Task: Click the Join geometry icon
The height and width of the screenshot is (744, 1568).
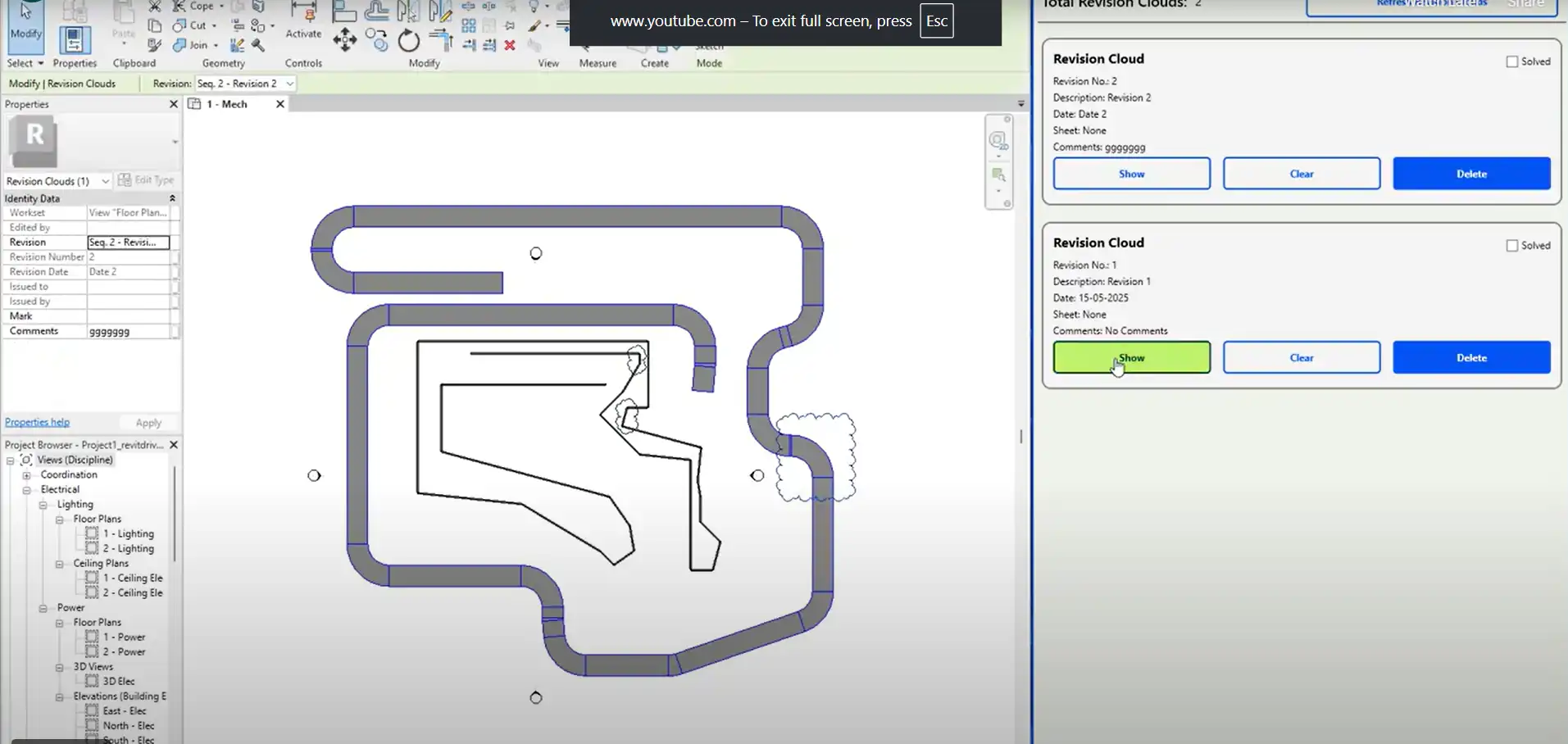Action: pos(180,45)
